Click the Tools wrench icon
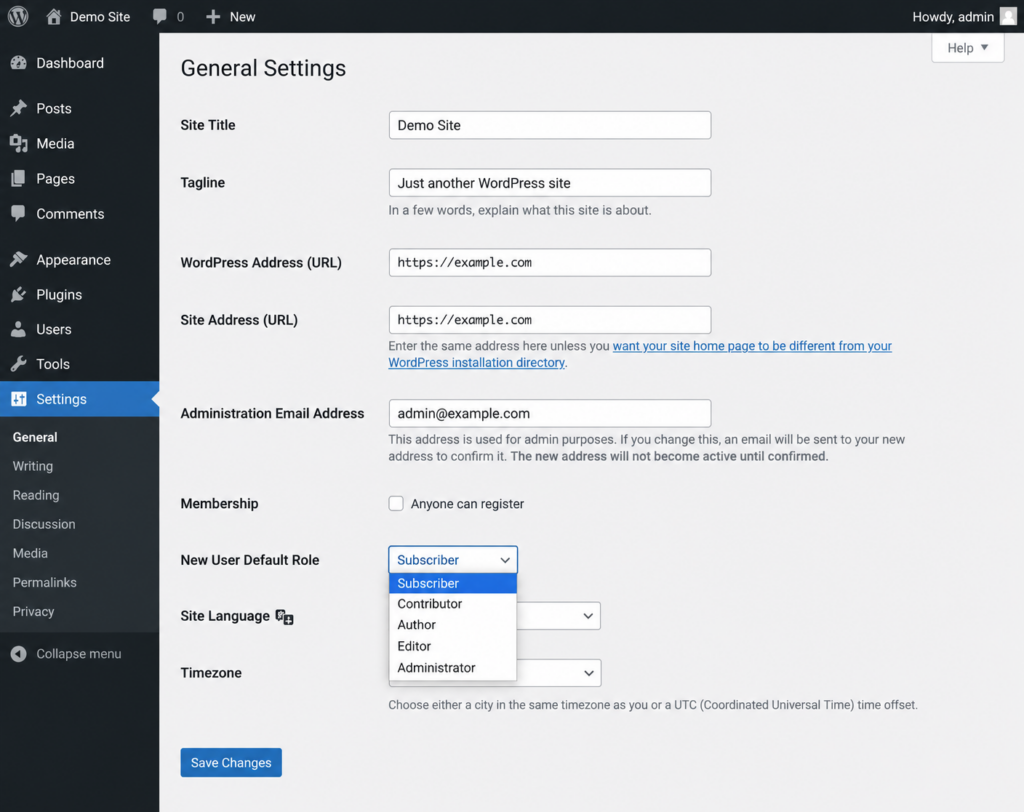Screen dimensions: 1024x812 (x=18, y=364)
